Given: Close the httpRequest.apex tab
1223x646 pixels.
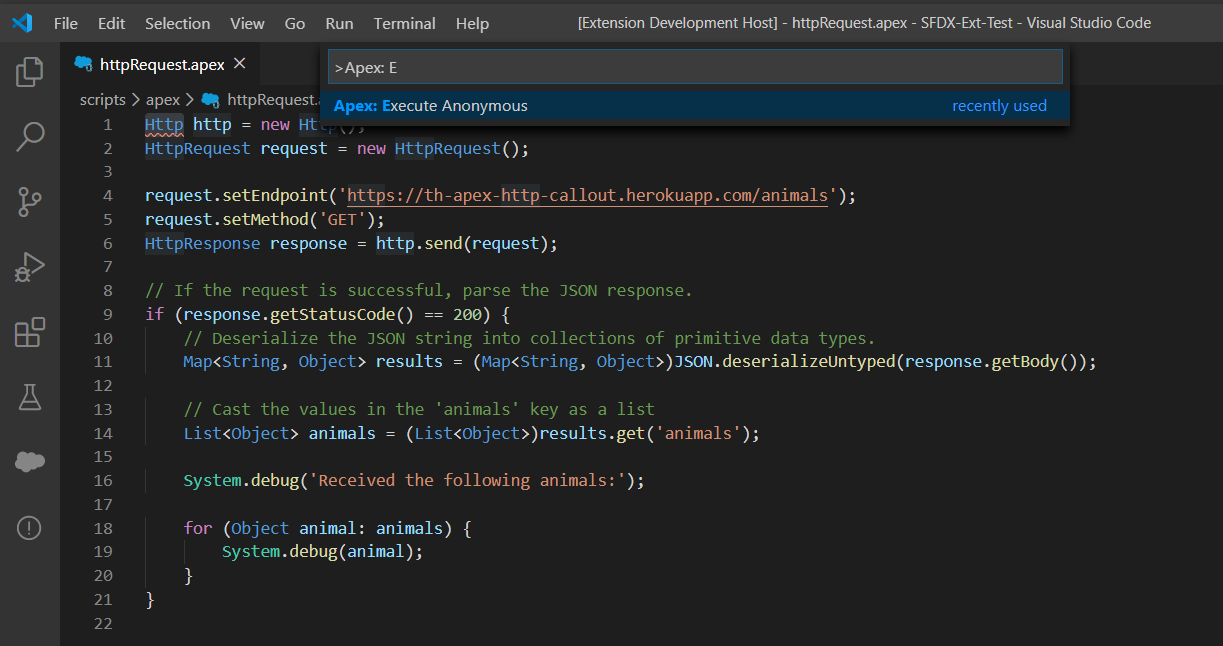Looking at the screenshot, I should 239,64.
